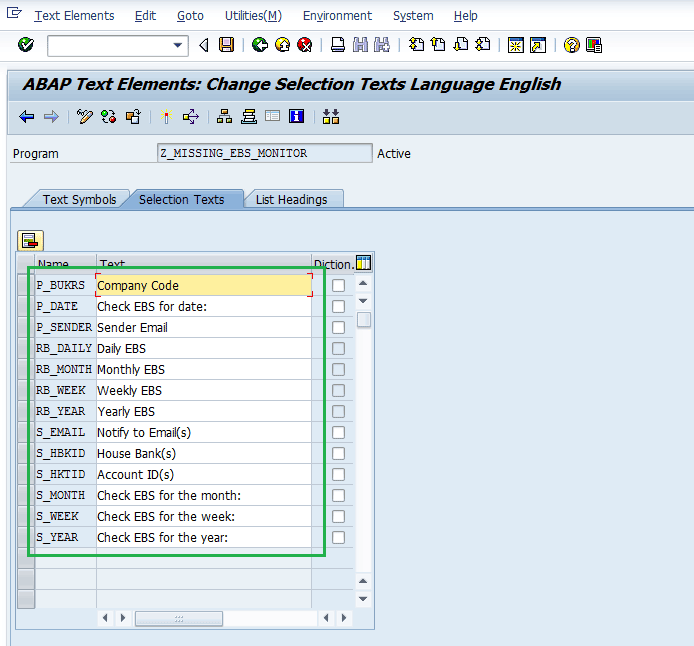The image size is (694, 646).
Task: Click the Active/Inactive toggle icon
Action: [x=108, y=117]
